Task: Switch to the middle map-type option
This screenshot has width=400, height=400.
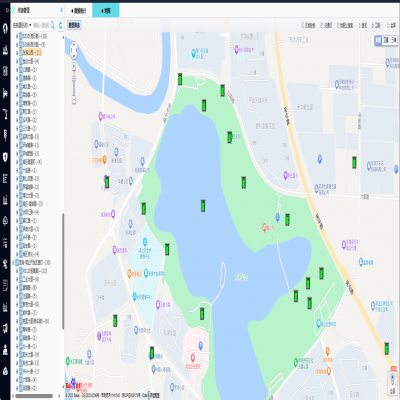Action: (386, 40)
